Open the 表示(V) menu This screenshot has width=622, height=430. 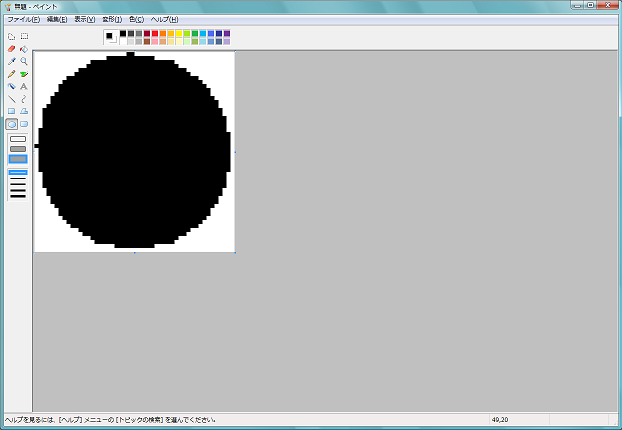click(85, 19)
